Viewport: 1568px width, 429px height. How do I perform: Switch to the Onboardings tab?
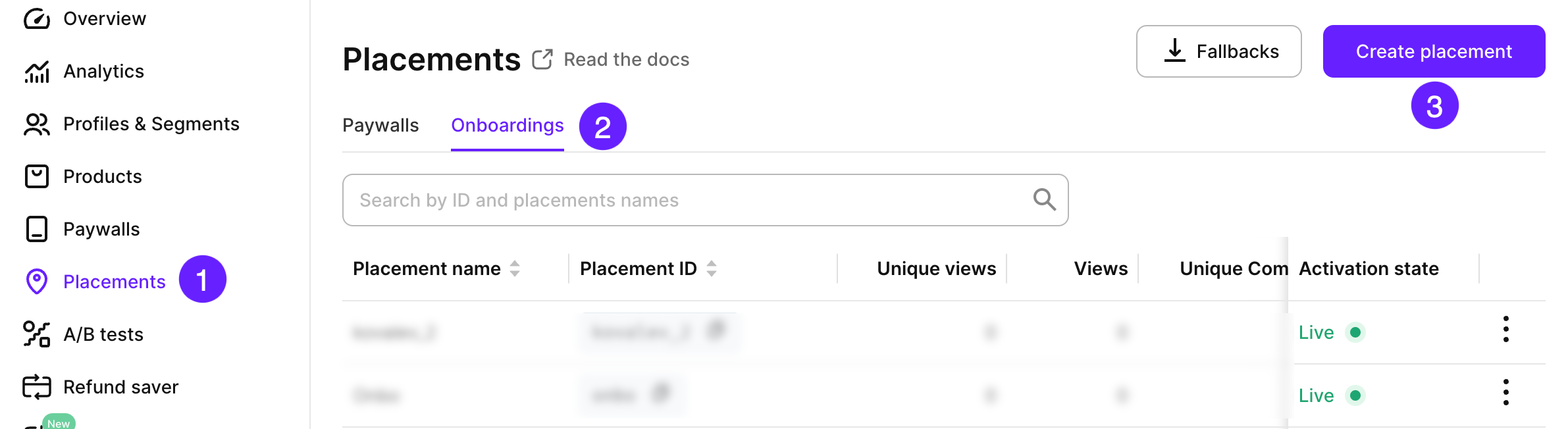tap(507, 125)
